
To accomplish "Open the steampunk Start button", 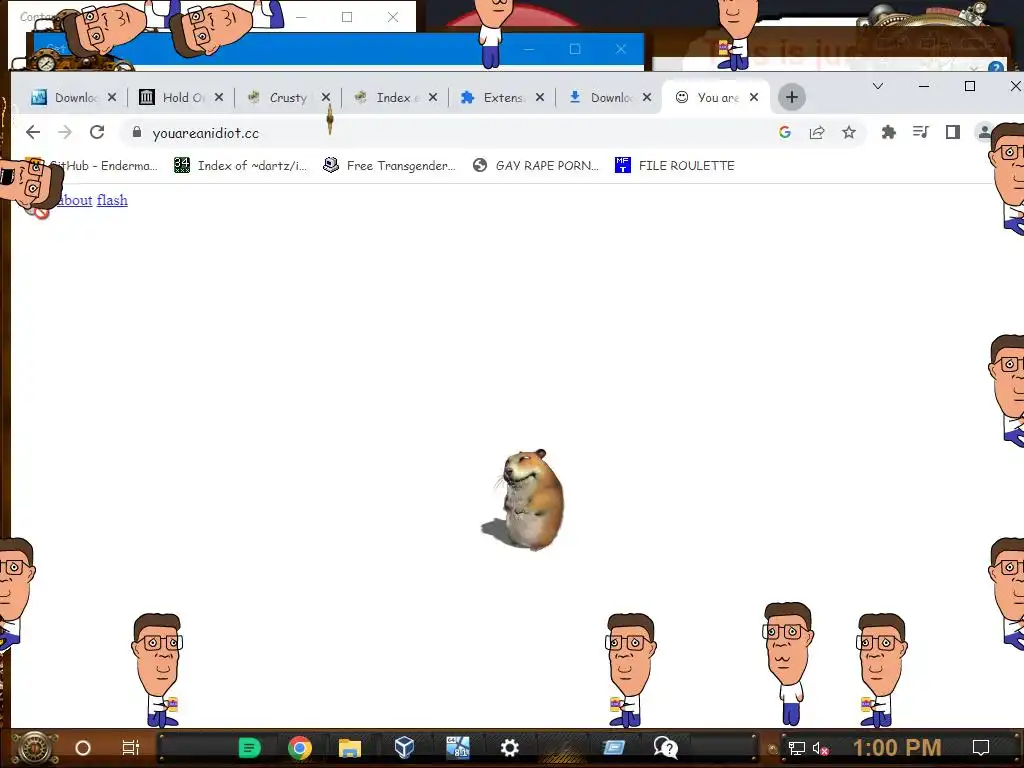I will point(35,748).
